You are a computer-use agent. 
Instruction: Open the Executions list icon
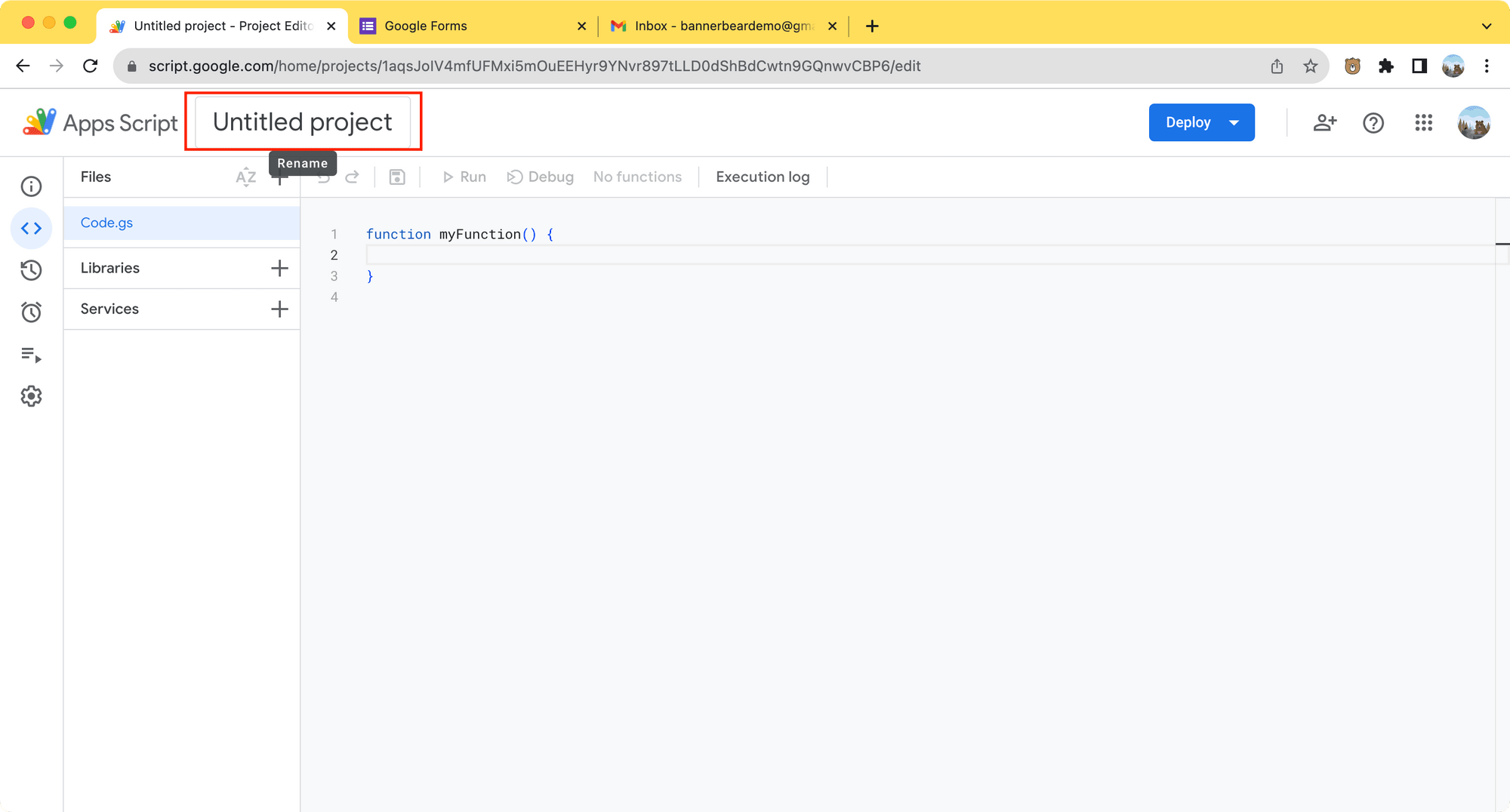click(x=31, y=355)
